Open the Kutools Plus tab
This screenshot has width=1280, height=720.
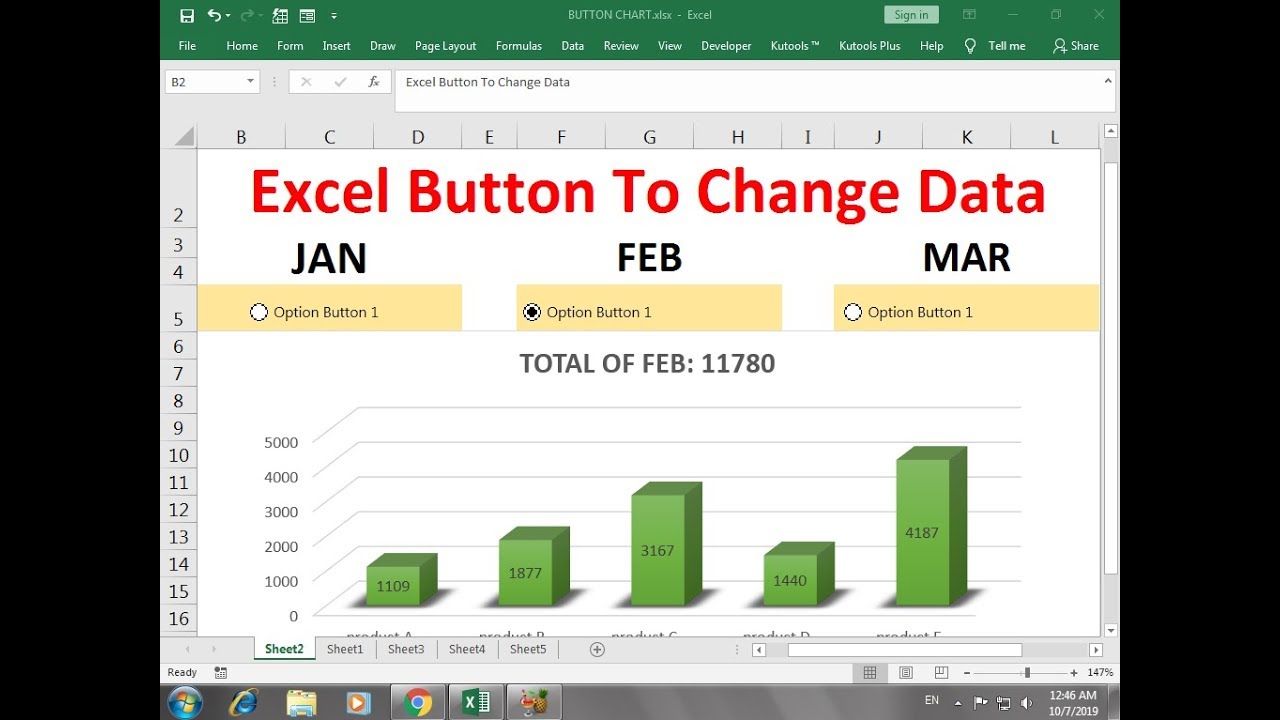click(870, 46)
